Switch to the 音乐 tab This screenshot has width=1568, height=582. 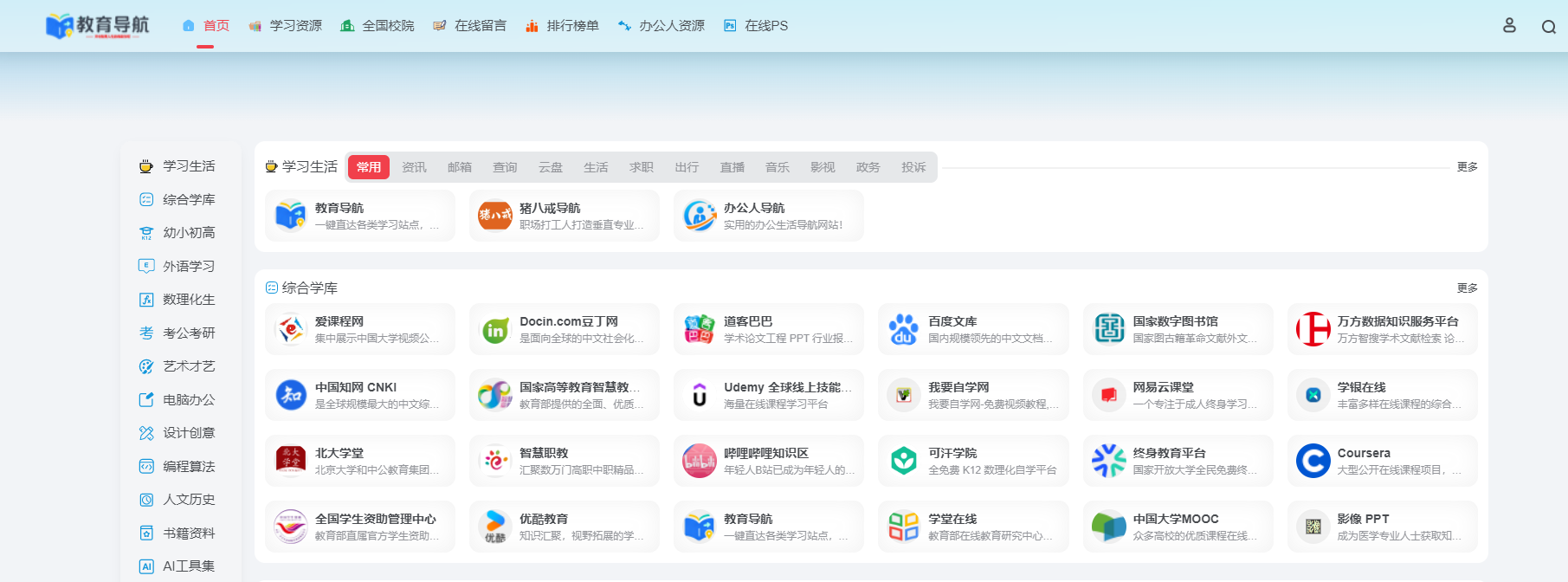pos(778,167)
